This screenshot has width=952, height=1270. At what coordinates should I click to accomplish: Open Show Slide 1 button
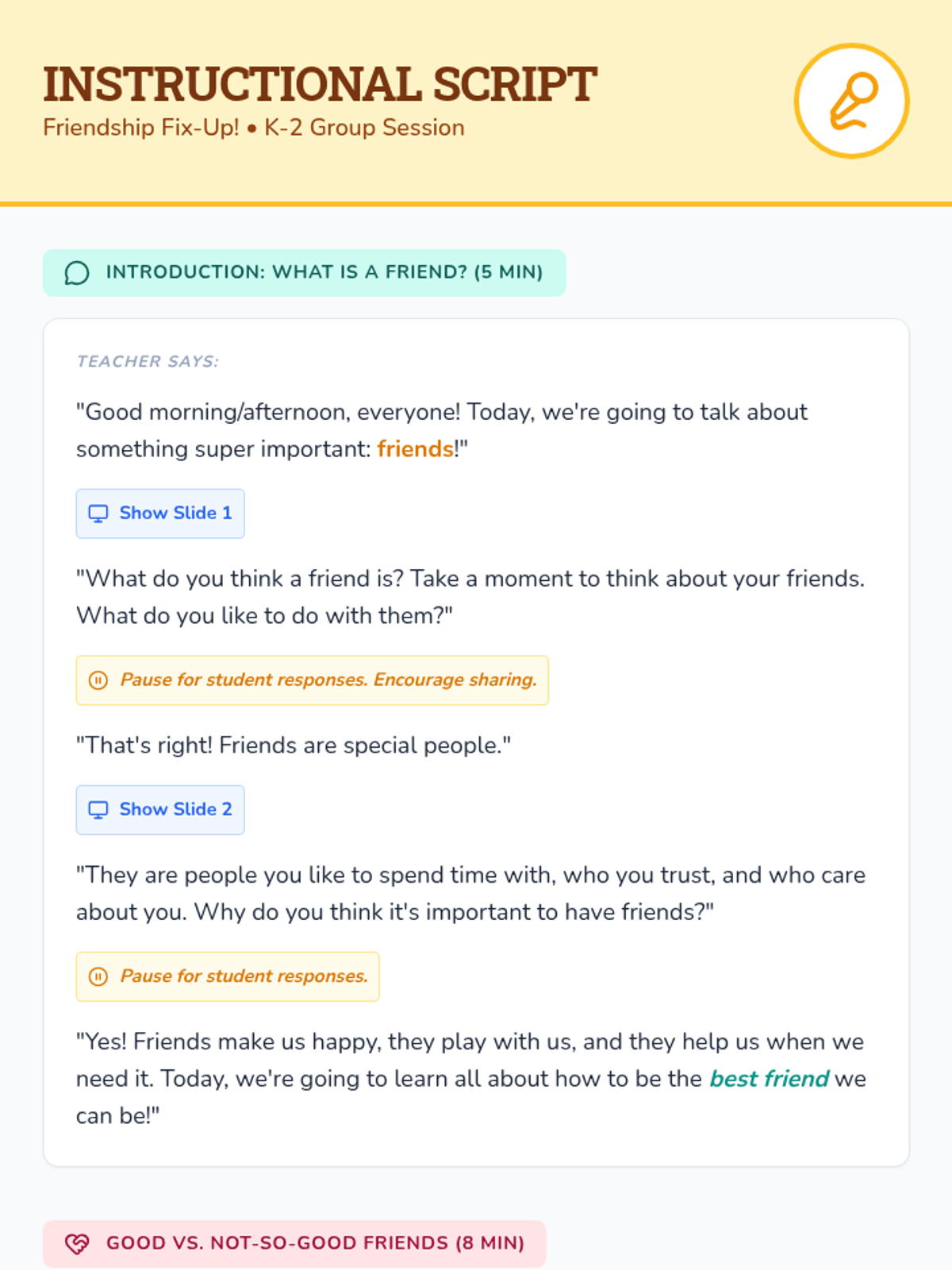point(160,514)
